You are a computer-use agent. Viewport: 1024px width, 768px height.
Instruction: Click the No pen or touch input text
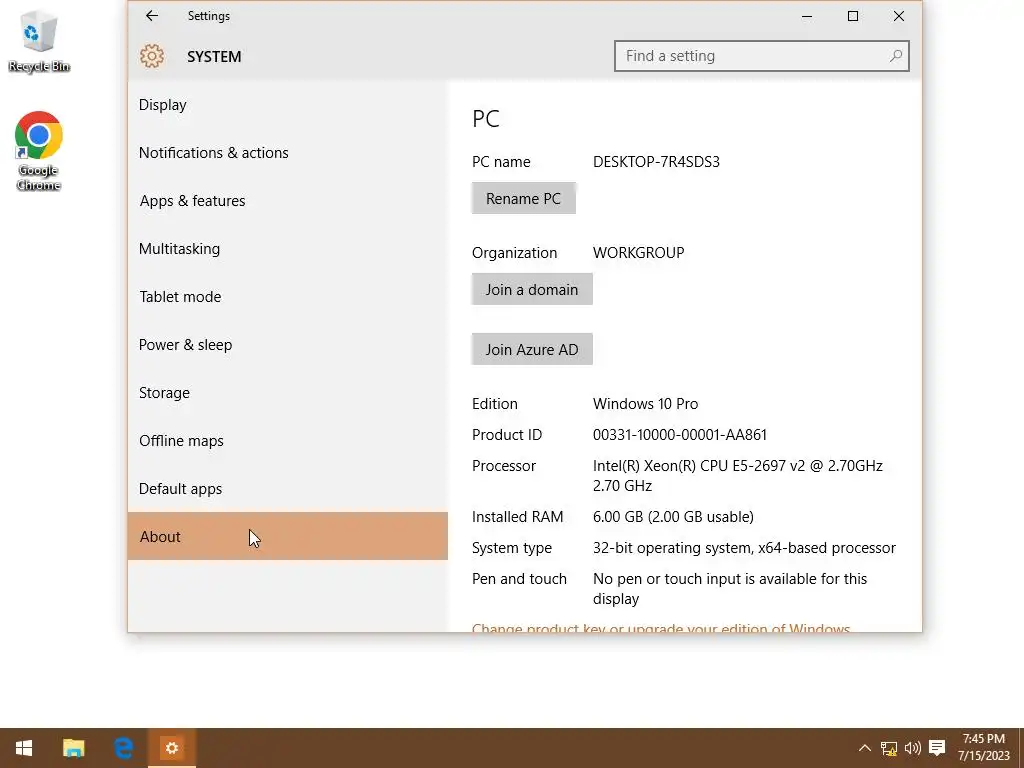tap(730, 588)
